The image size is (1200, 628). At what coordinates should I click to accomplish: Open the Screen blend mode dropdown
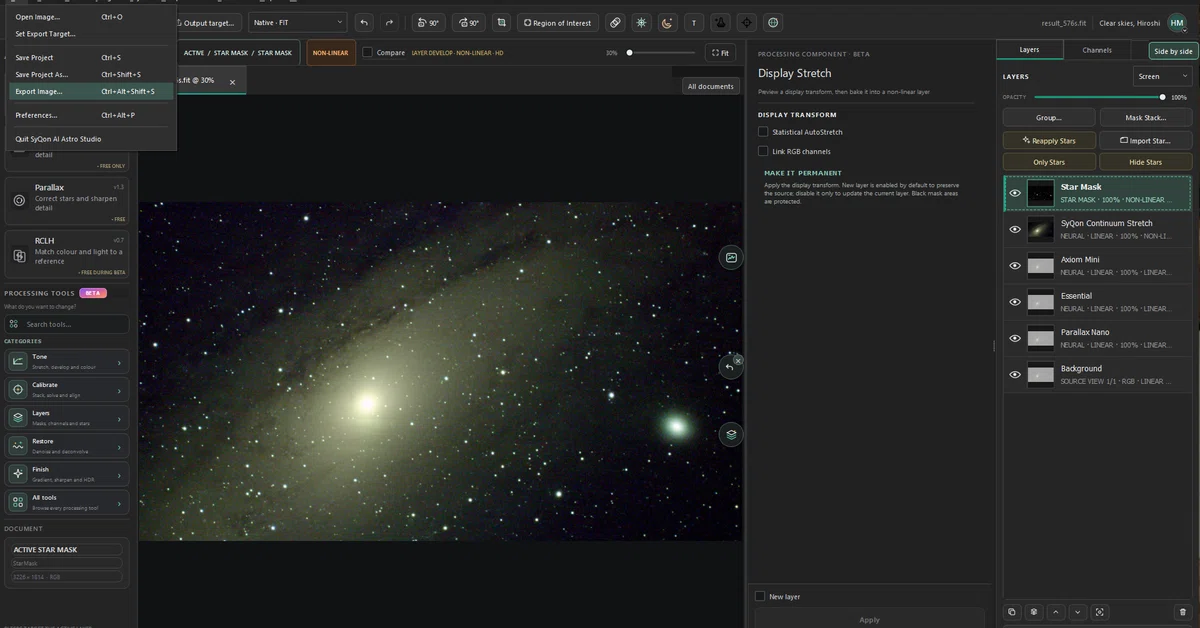coord(1163,76)
